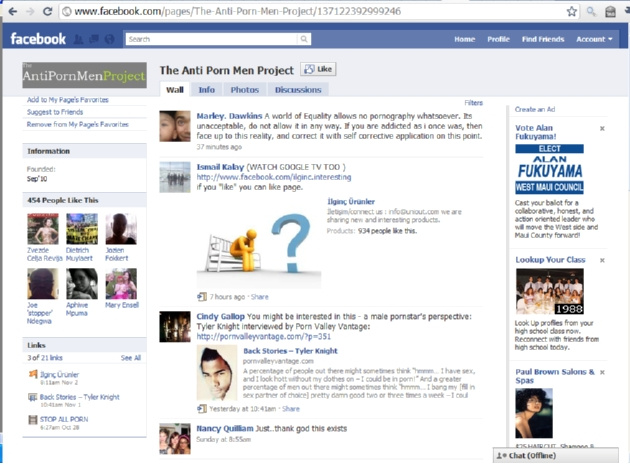
Task: Click Dietrich Muylaert fan thumbnail
Action: coord(82,229)
